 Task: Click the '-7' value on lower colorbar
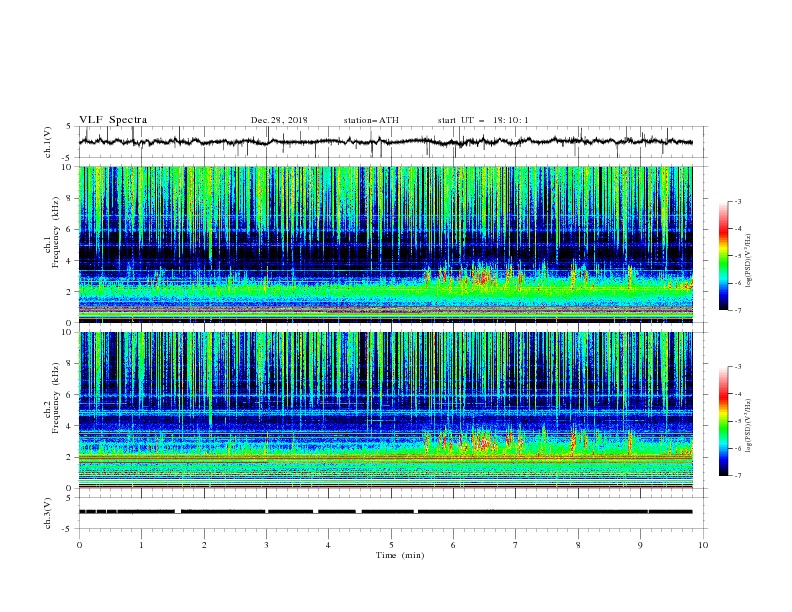click(x=737, y=476)
